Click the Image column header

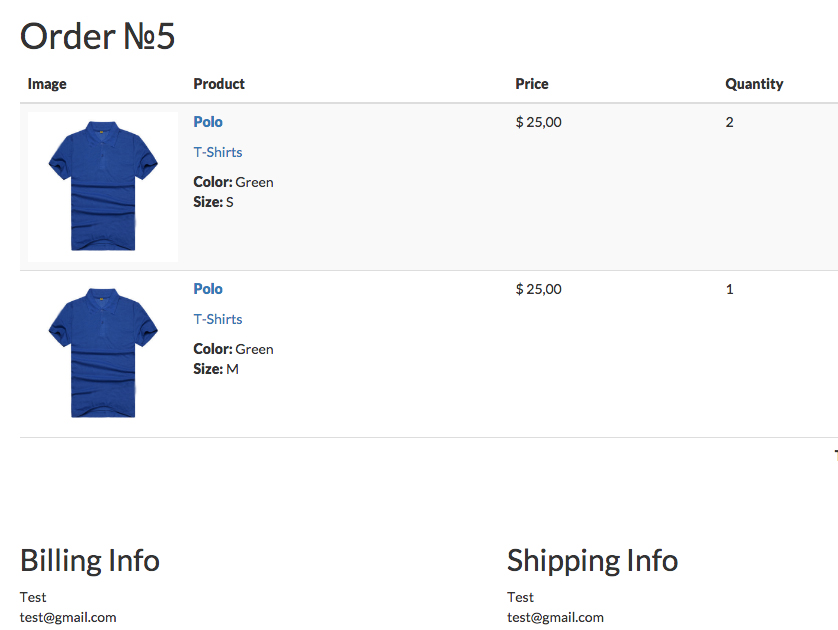pyautogui.click(x=47, y=84)
